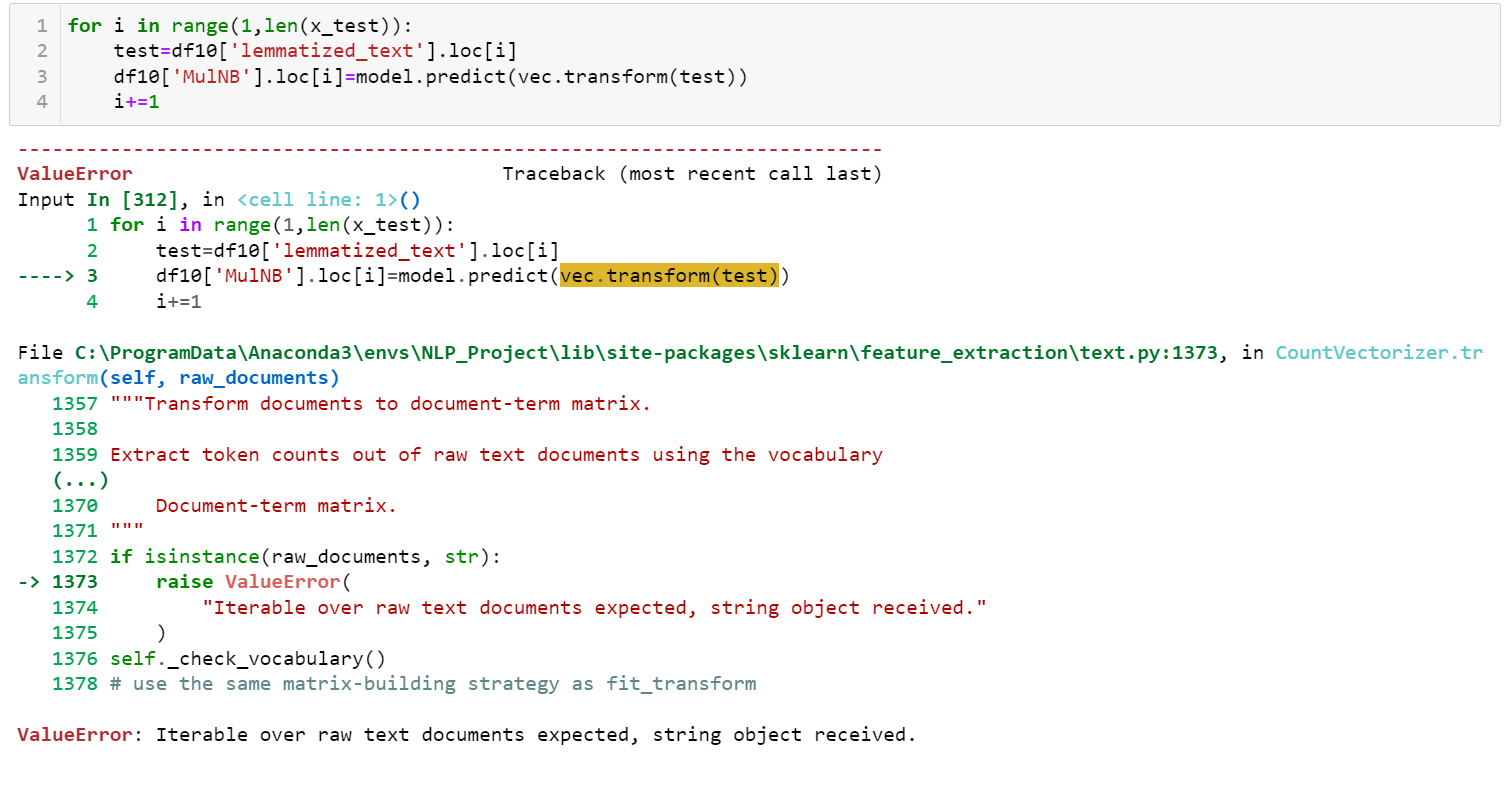Click the text.py:1373 file path
1504x790 pixels.
646,352
